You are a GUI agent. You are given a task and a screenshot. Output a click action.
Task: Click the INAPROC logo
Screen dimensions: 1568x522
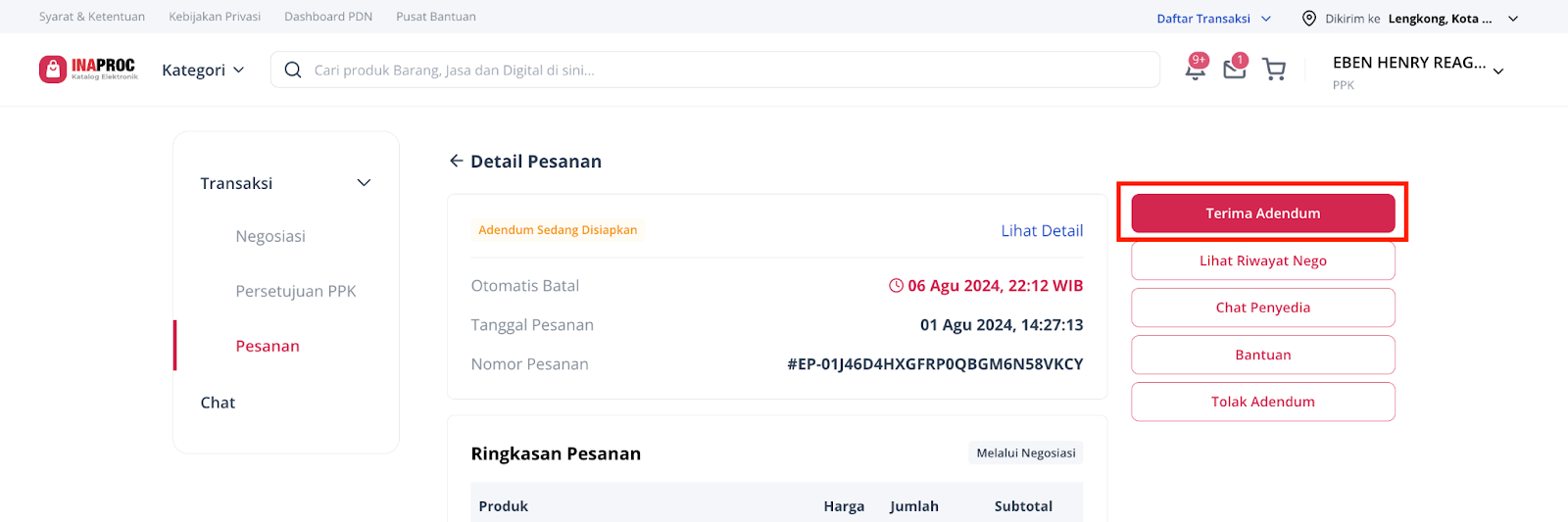point(88,70)
